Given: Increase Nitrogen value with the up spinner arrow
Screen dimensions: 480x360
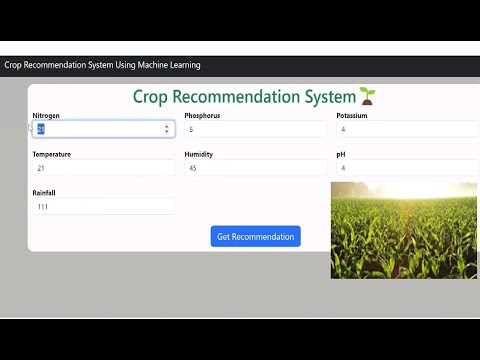Looking at the screenshot, I should 167,126.
